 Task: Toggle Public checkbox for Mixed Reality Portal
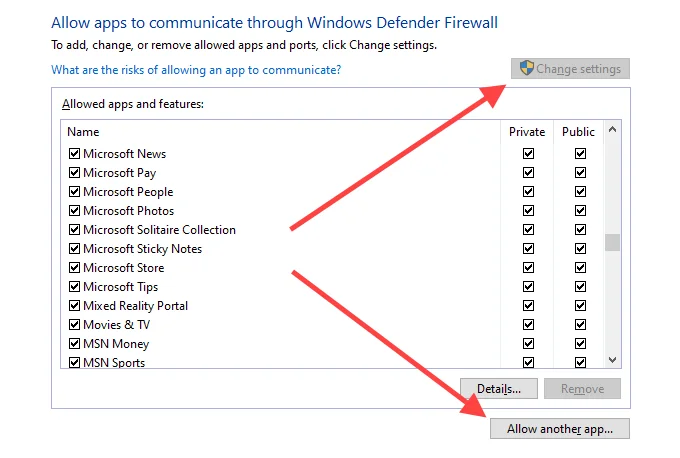tap(580, 306)
